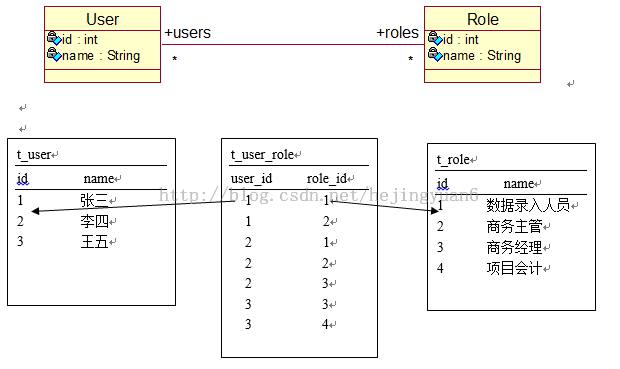
Task: Click id 2 beside 李四
Action: click(x=20, y=221)
